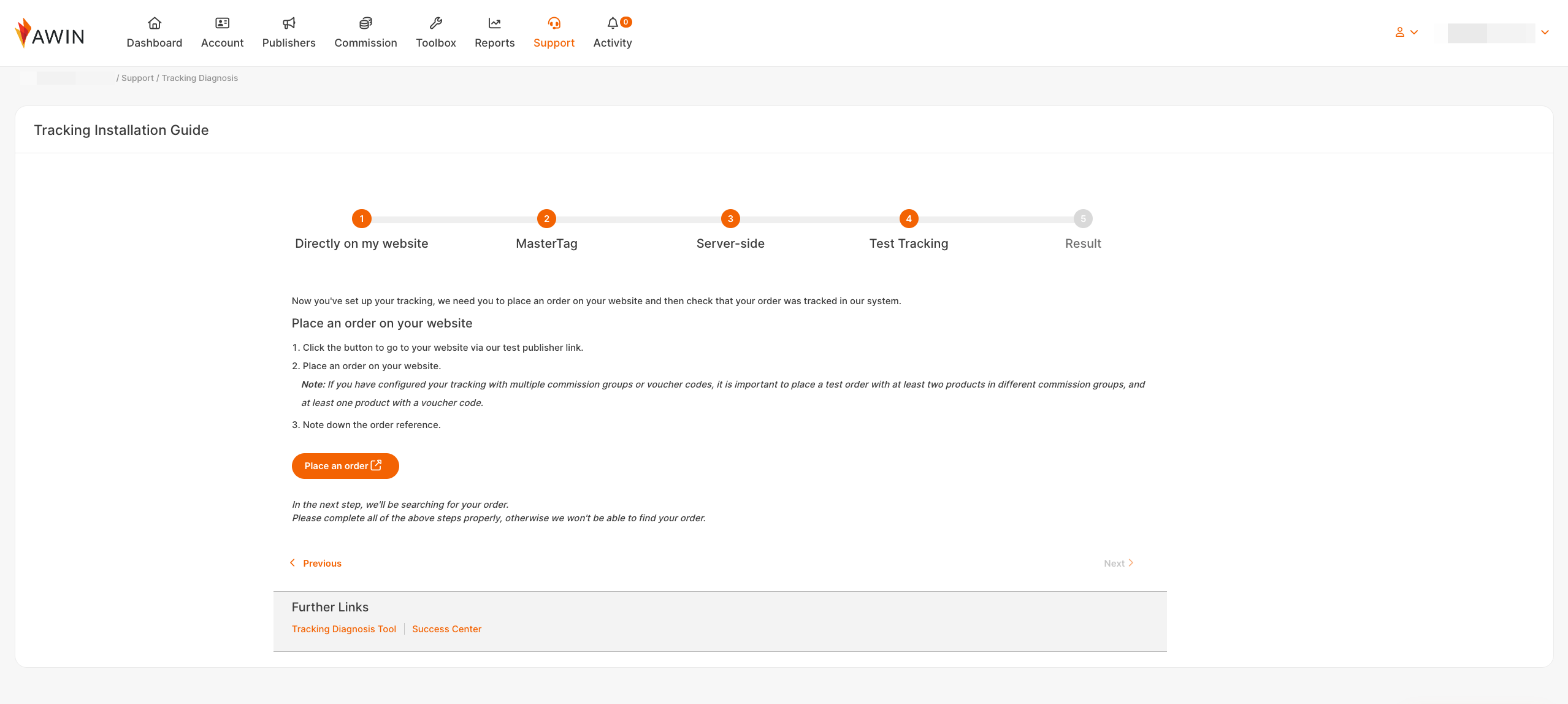This screenshot has width=1568, height=704.
Task: Open the Account card icon
Action: pyautogui.click(x=222, y=23)
